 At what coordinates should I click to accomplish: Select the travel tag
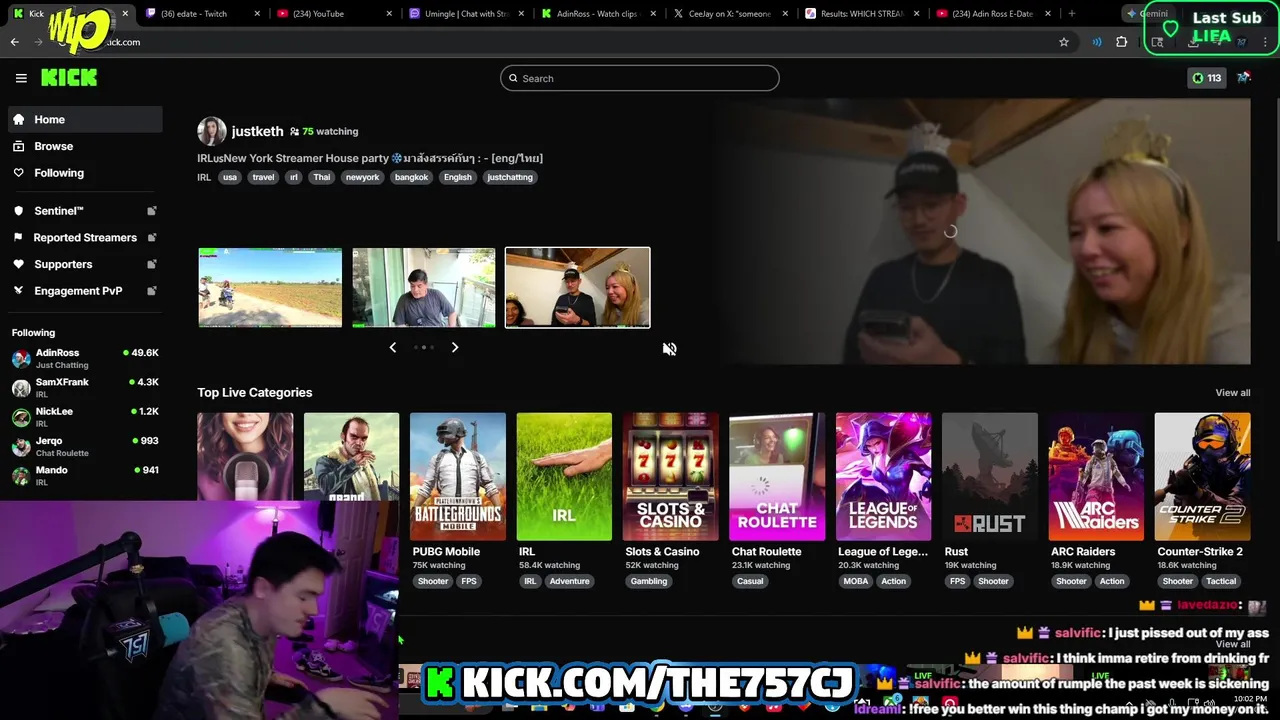263,177
